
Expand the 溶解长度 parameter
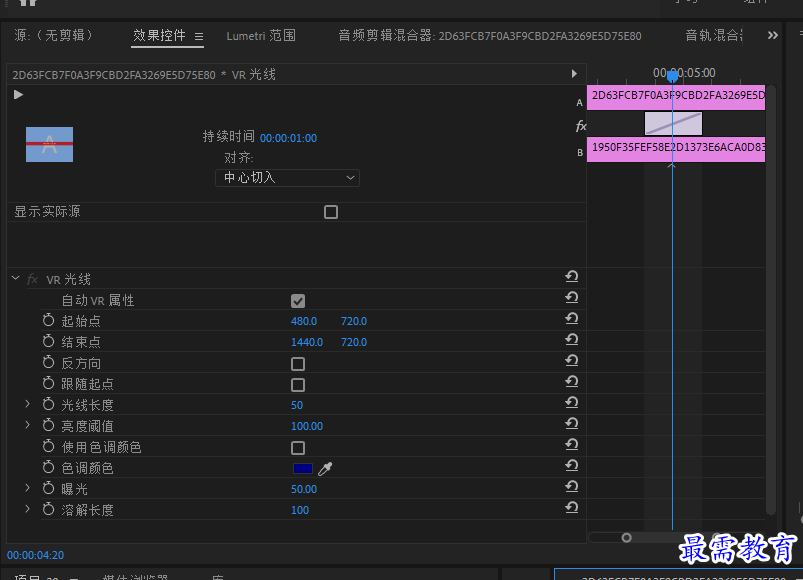pos(27,509)
